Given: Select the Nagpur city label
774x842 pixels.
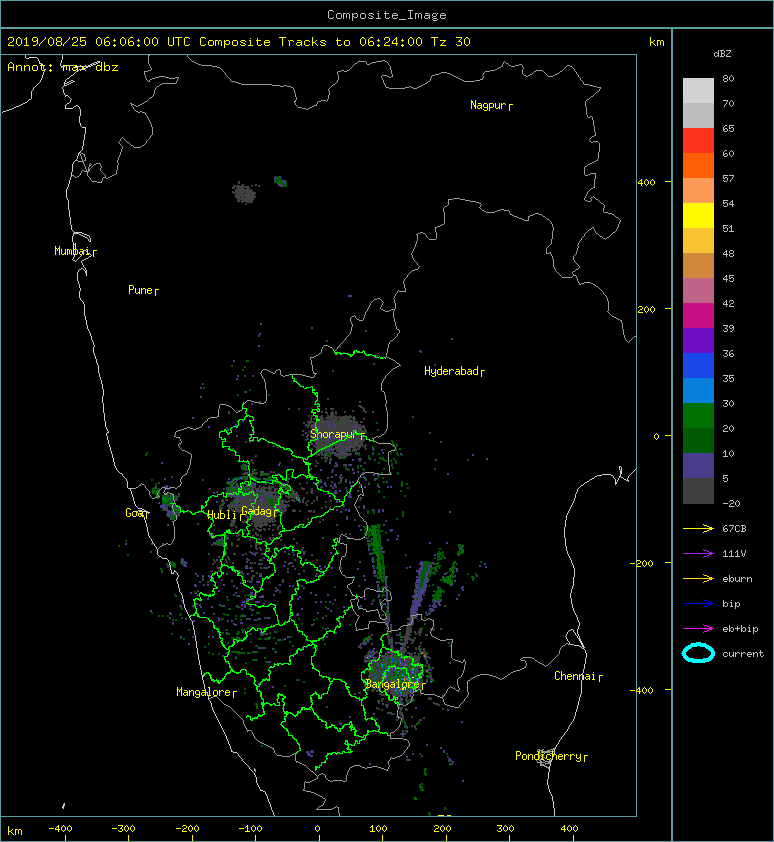Looking at the screenshot, I should point(491,105).
